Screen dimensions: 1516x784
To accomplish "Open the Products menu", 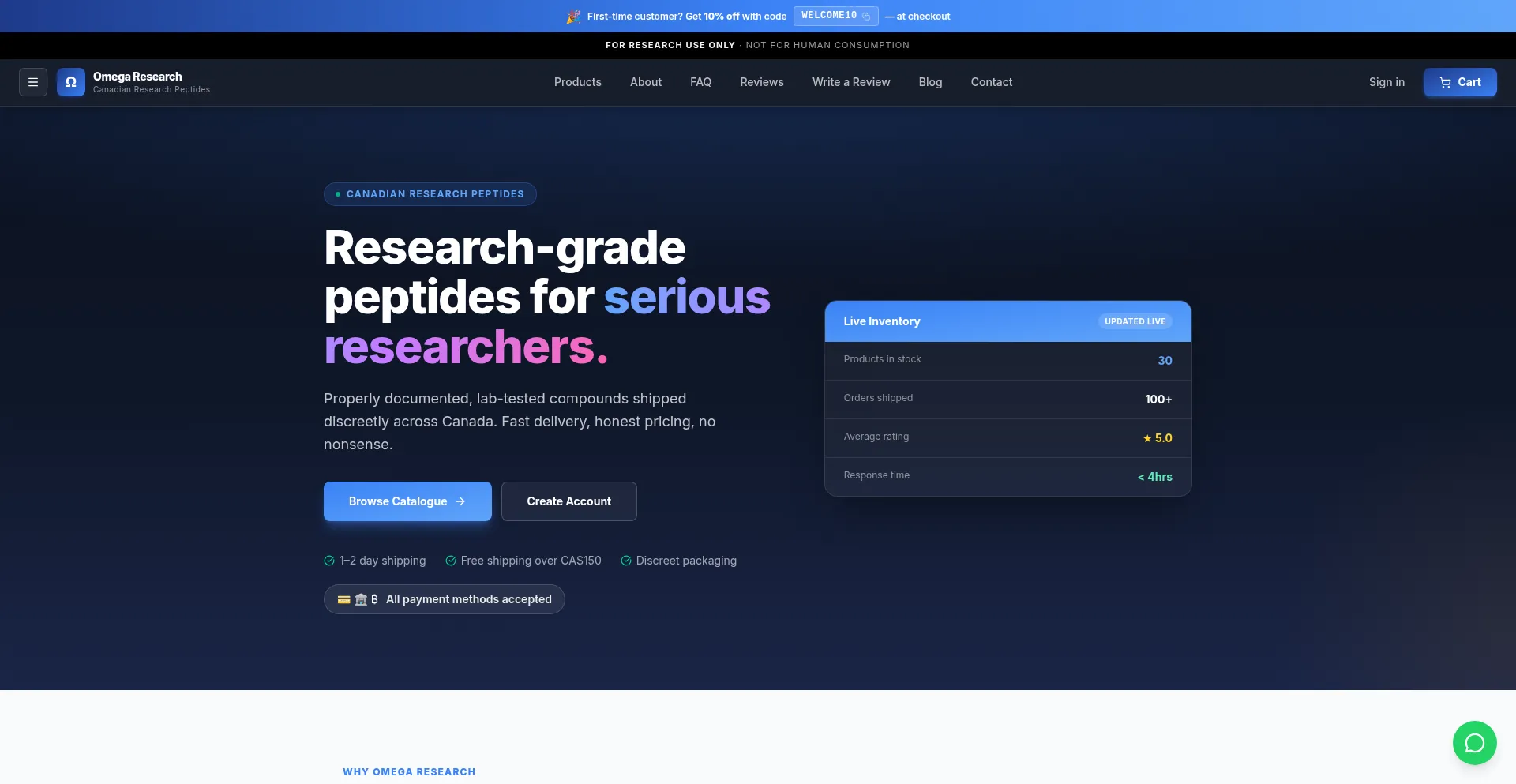I will coord(577,82).
